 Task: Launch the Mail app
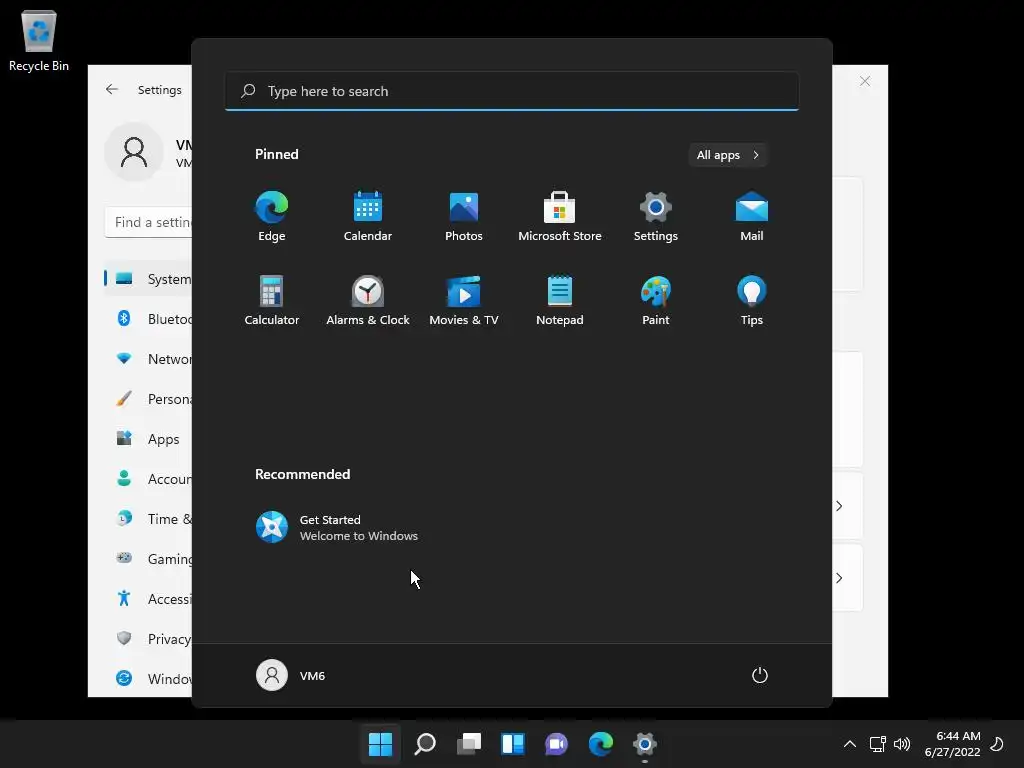point(752,216)
